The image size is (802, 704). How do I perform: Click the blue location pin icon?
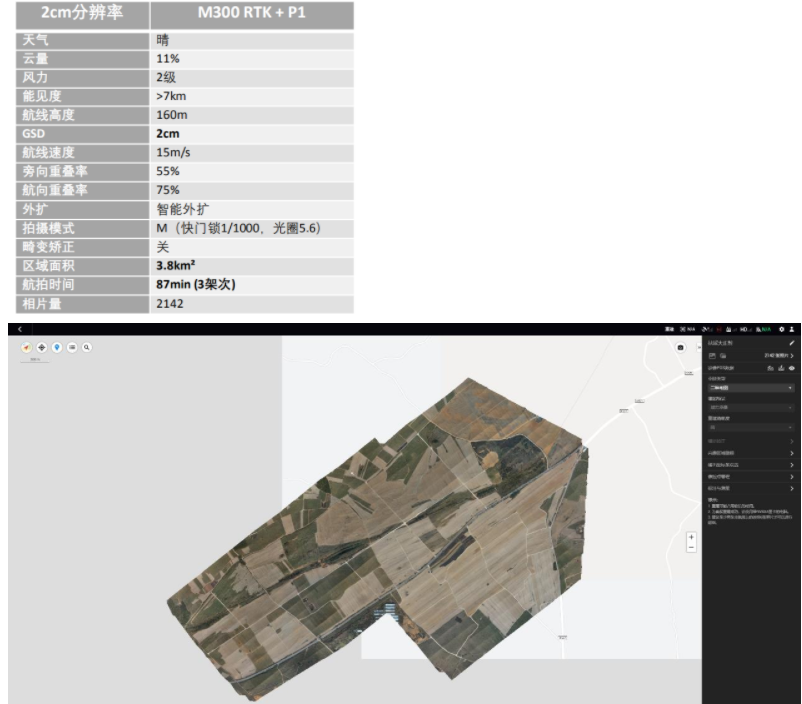(x=57, y=347)
